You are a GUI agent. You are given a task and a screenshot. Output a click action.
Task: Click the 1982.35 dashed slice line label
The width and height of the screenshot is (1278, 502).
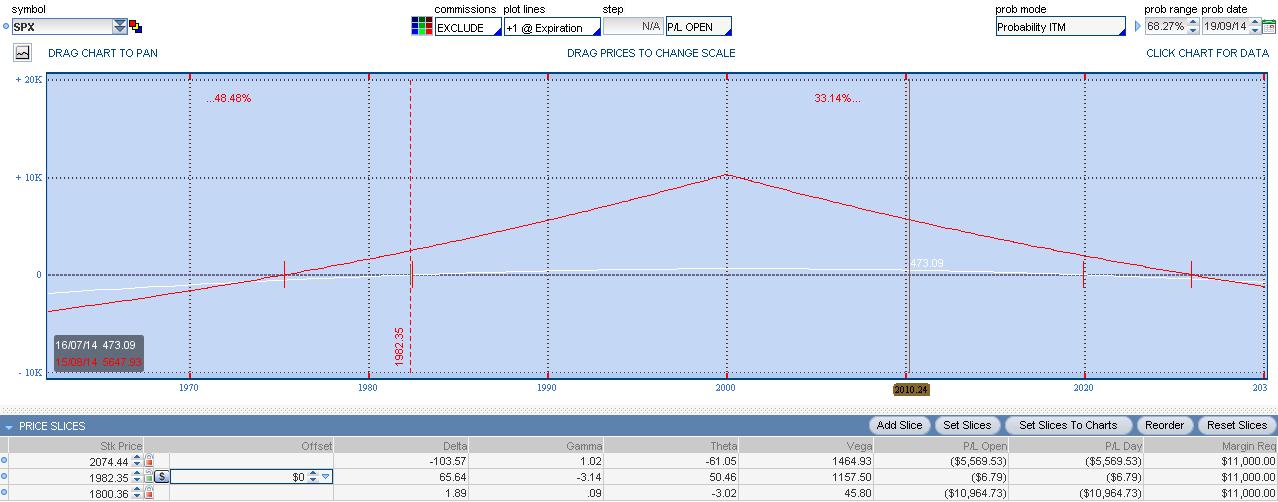(x=399, y=347)
